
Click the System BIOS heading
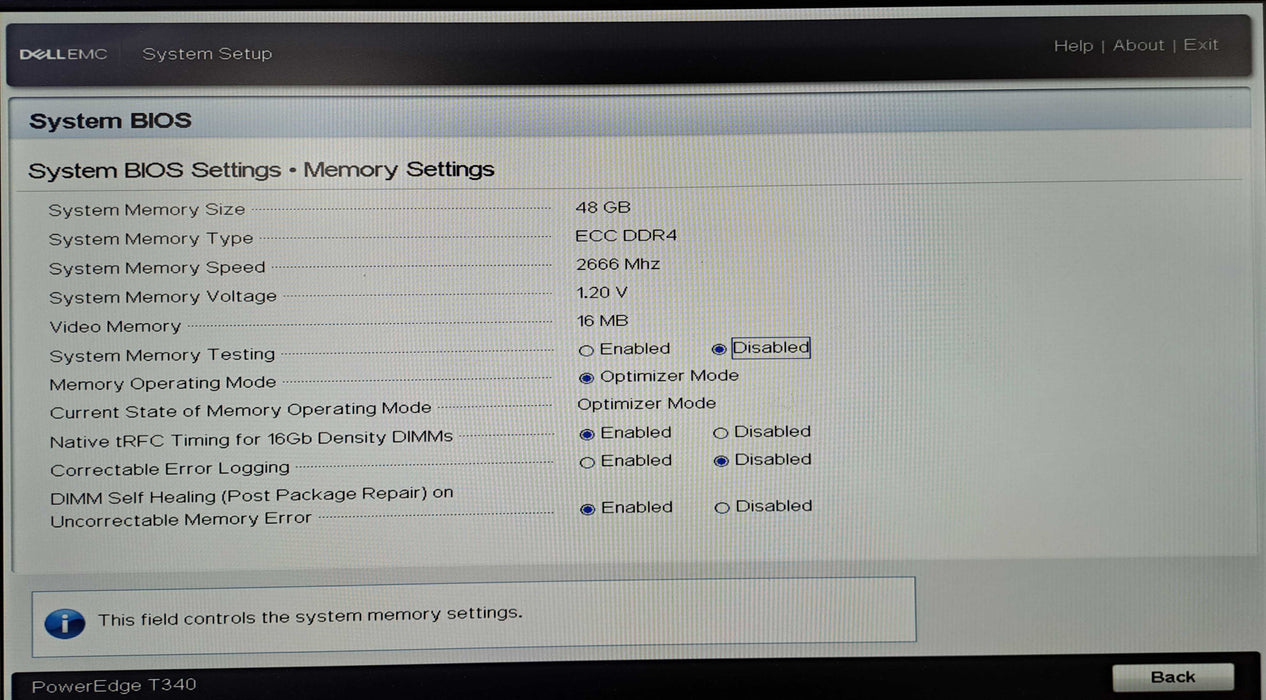tap(110, 121)
